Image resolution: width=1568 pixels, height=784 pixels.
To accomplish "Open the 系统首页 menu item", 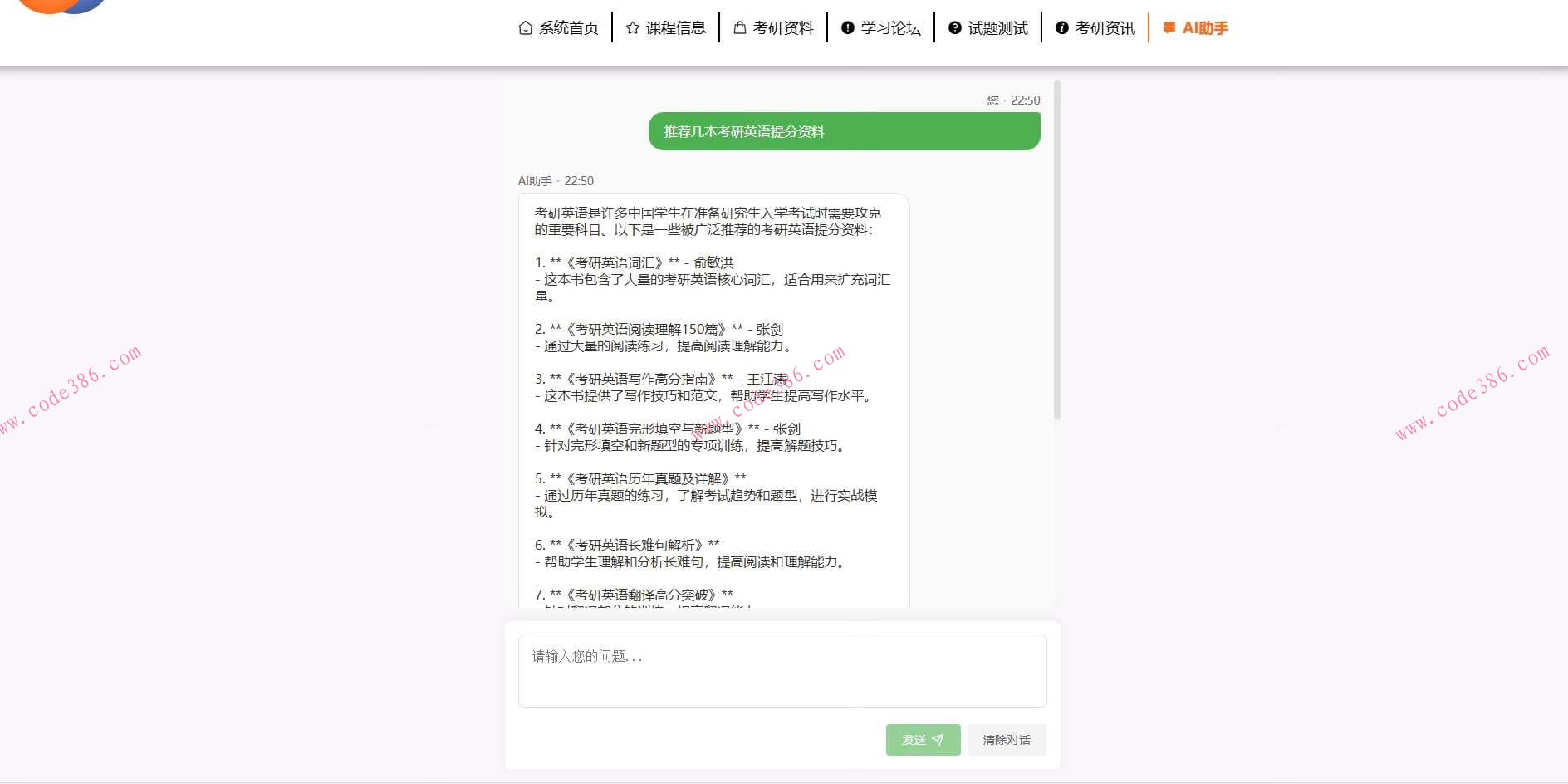I will tap(568, 27).
